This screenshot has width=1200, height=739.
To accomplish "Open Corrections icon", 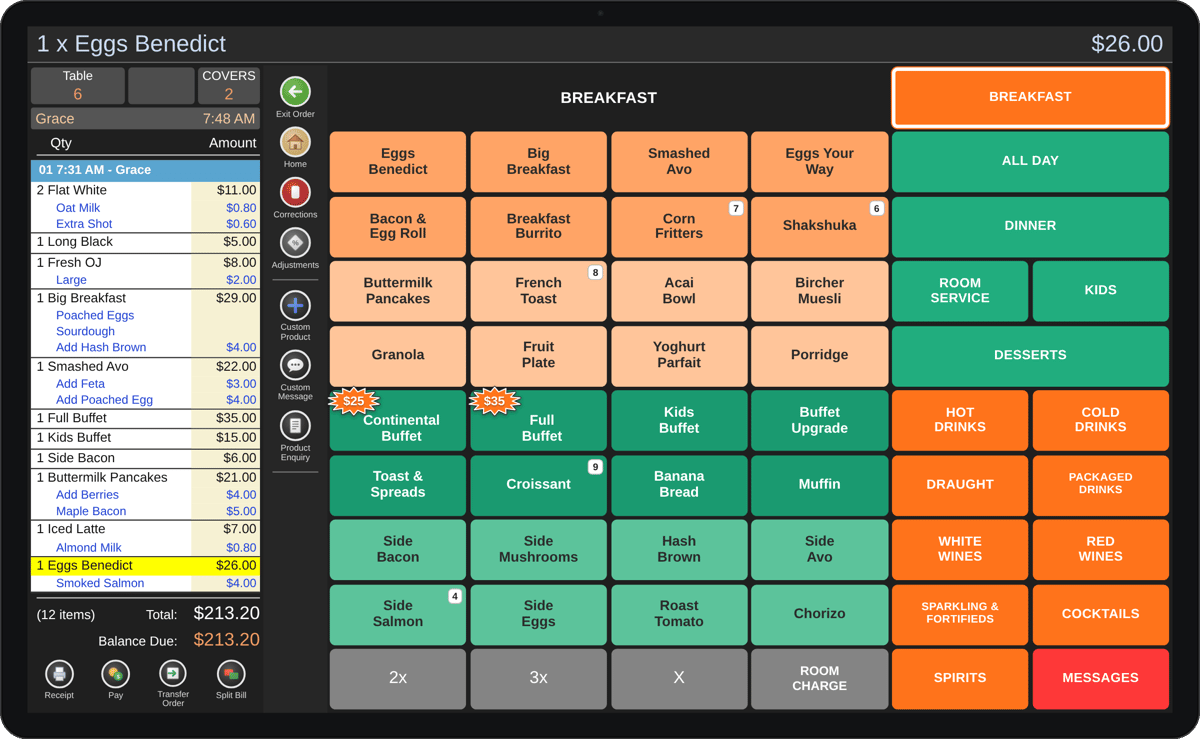I will coord(295,192).
